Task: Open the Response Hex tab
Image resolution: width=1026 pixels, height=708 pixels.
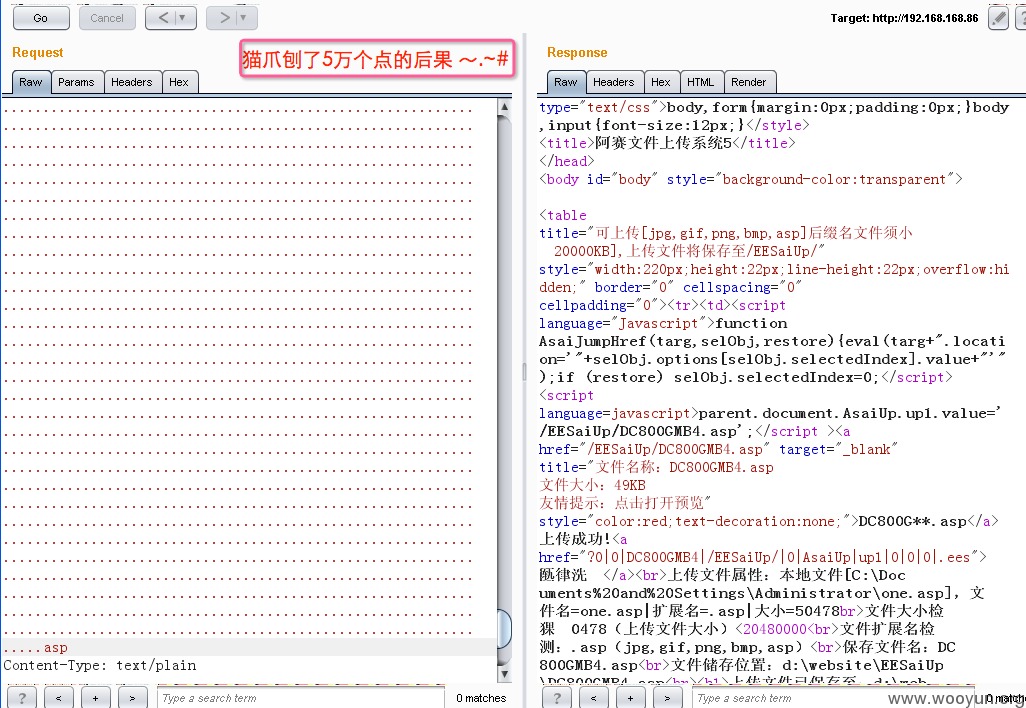Action: pos(661,82)
